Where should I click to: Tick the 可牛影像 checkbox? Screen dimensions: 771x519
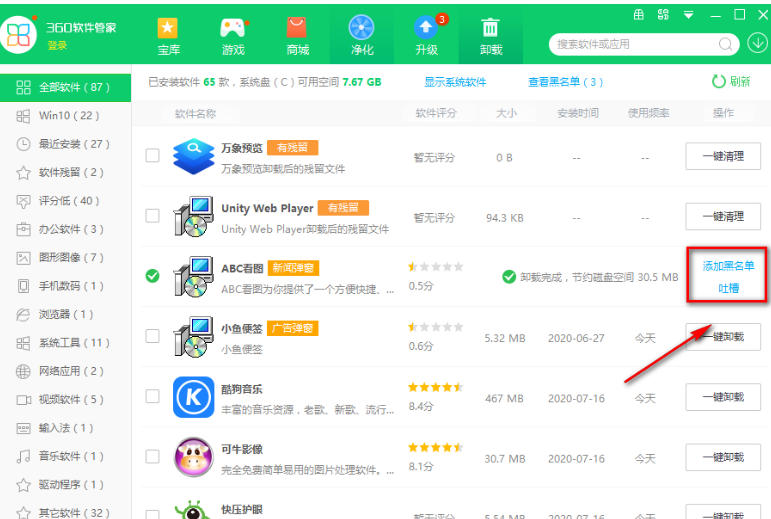coord(152,456)
